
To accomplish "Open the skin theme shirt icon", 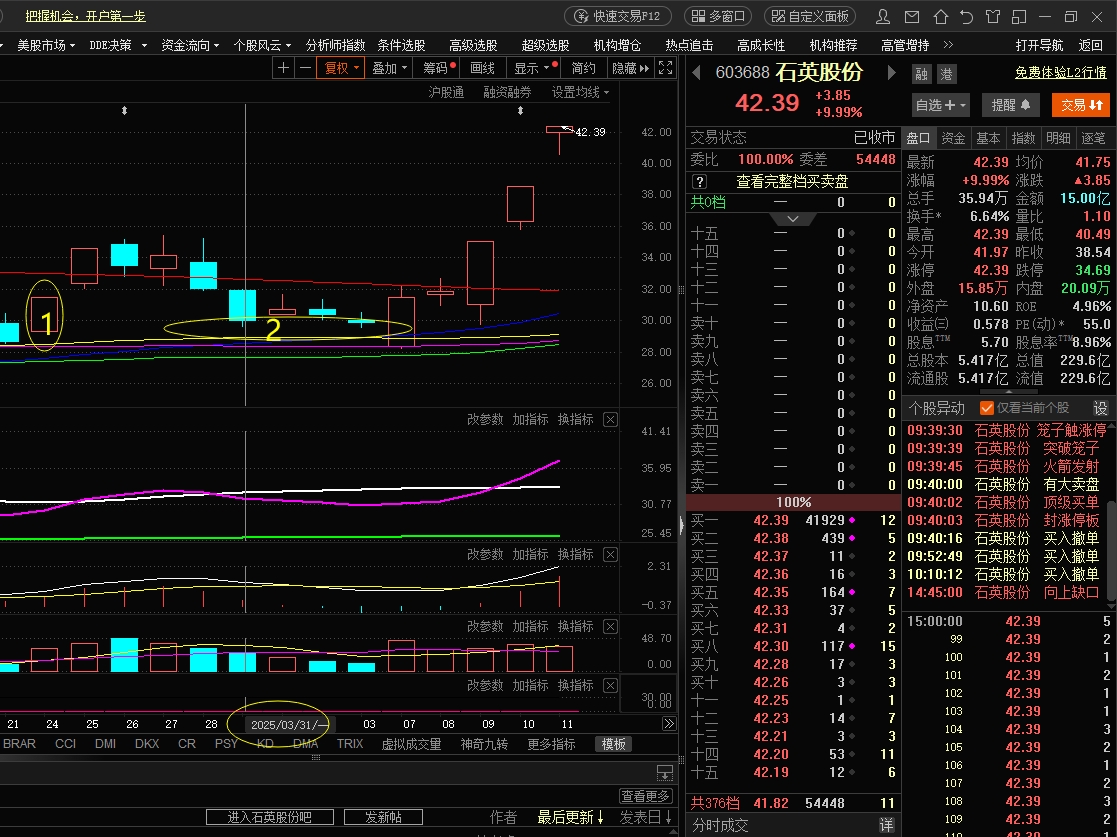I will 993,16.
